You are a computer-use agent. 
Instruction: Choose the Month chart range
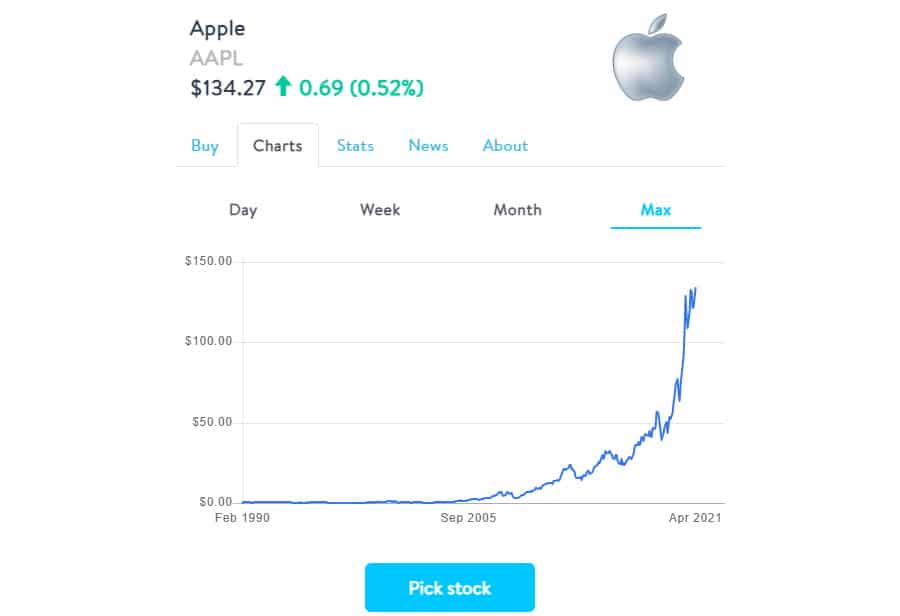click(518, 210)
